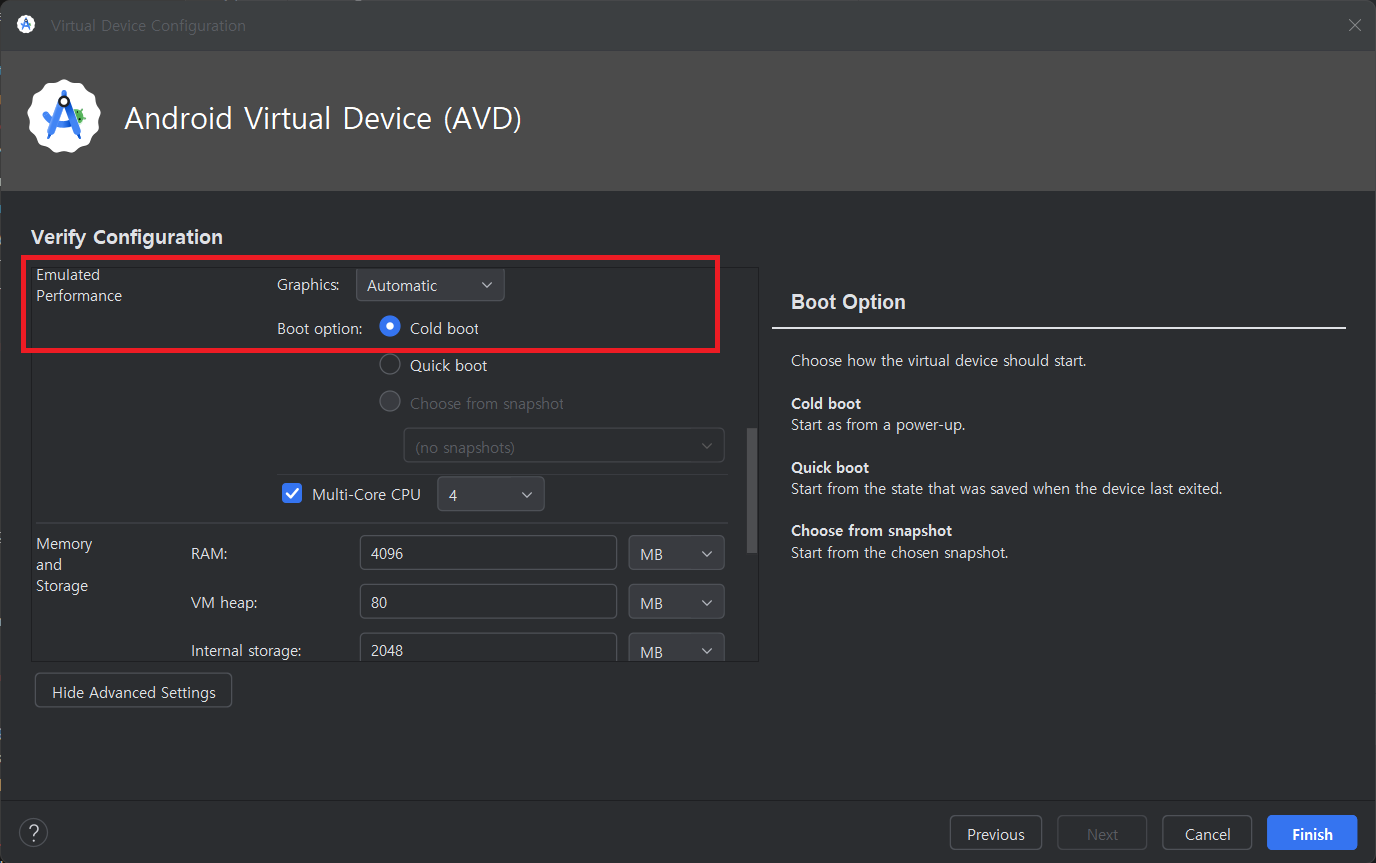This screenshot has width=1376, height=863.
Task: Open the Internal storage unit dropdown
Action: tap(676, 650)
